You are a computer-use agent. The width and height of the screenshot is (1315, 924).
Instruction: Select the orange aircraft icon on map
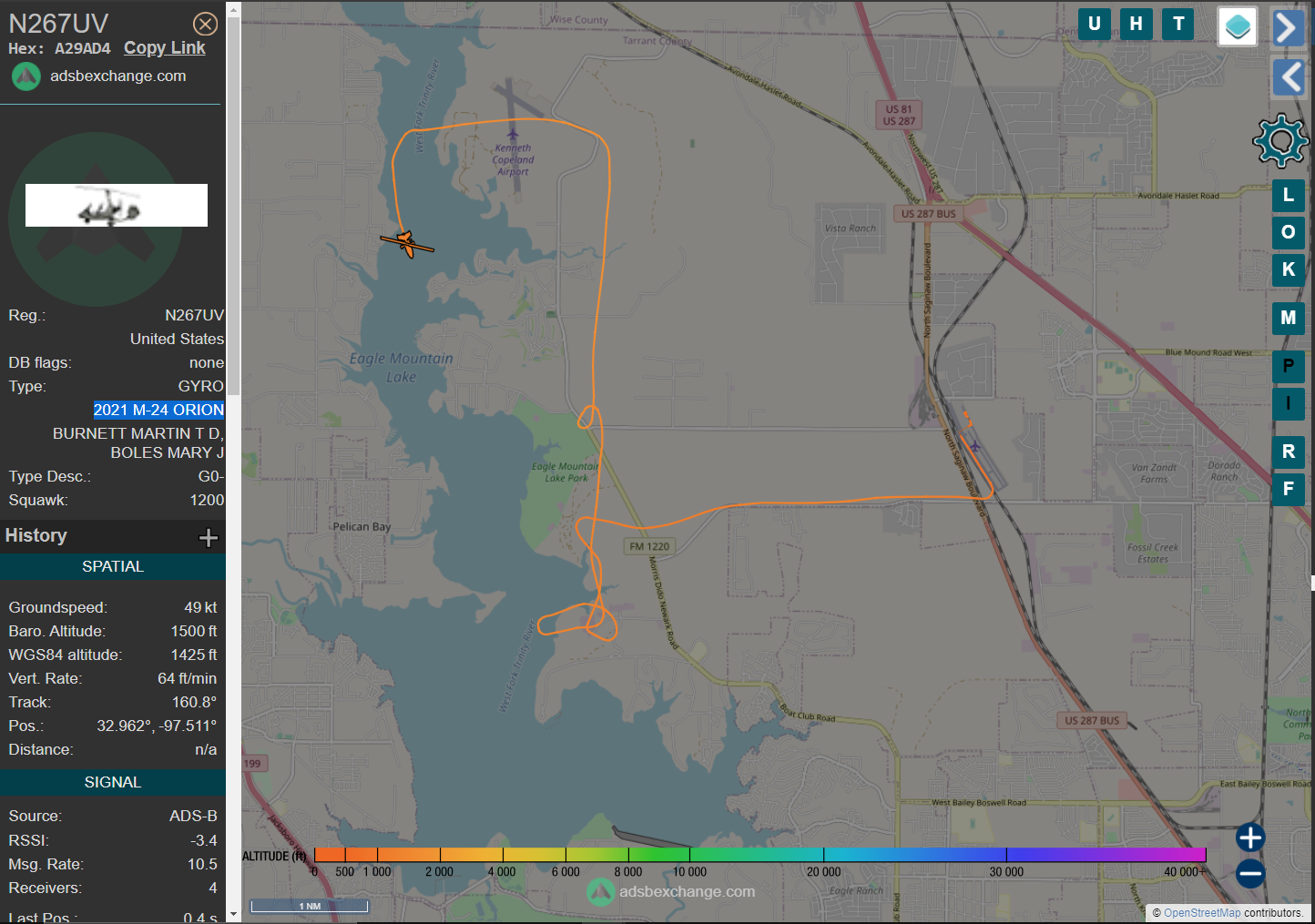coord(407,244)
